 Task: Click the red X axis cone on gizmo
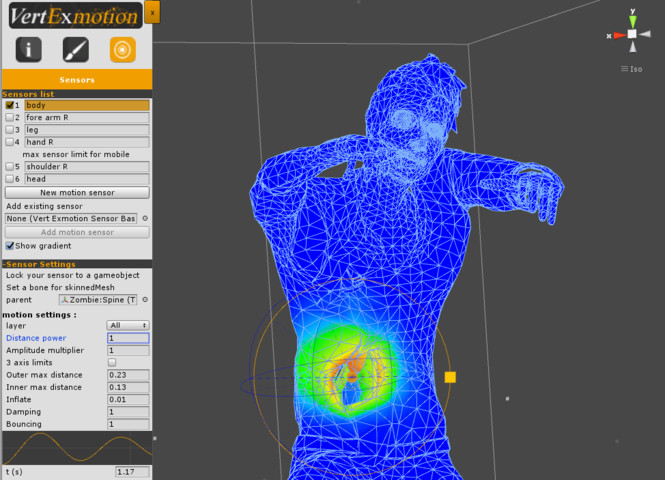point(619,36)
